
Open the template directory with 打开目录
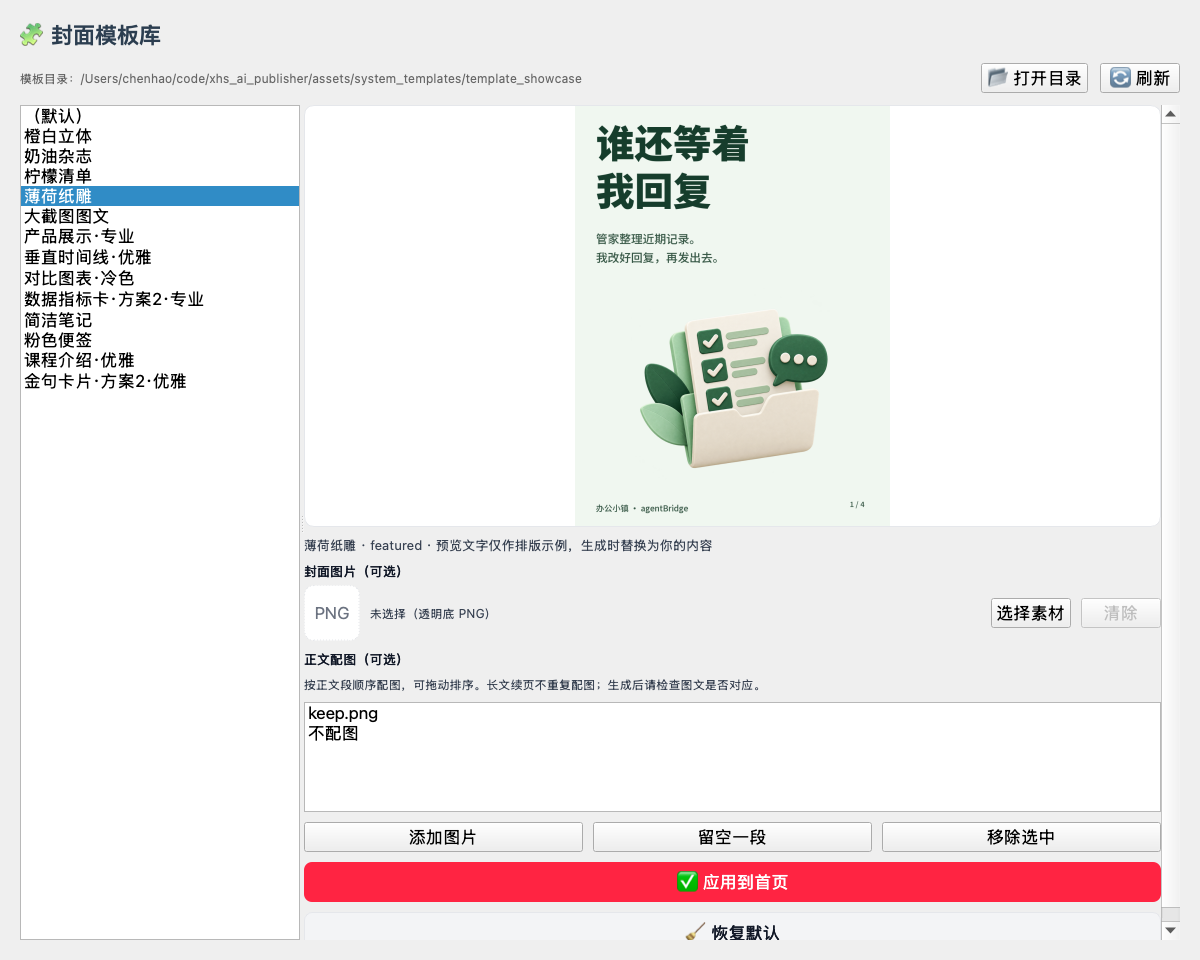pyautogui.click(x=1034, y=78)
